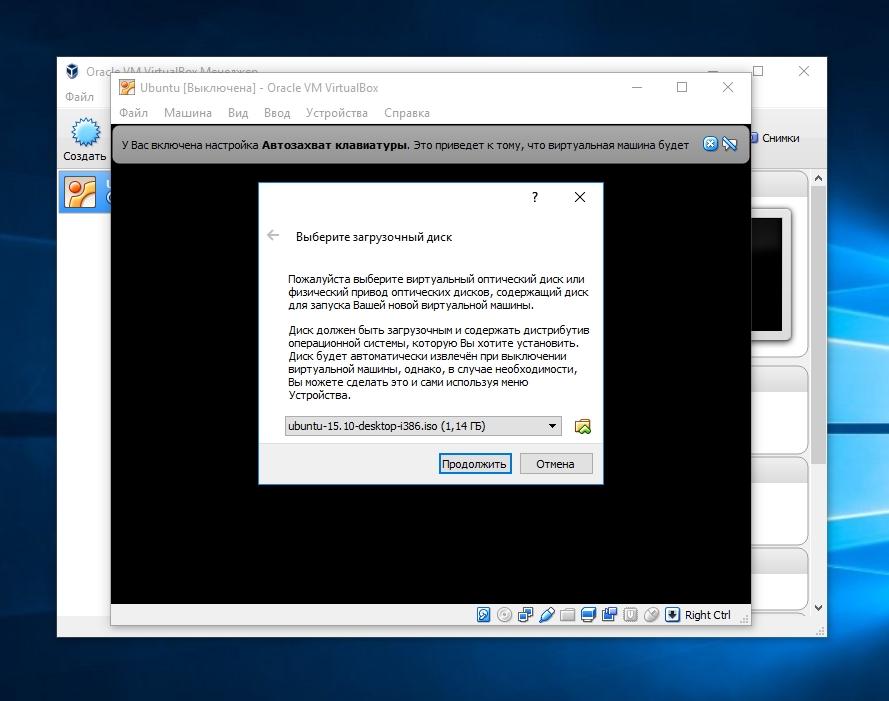Click the question mark help button
Image resolution: width=889 pixels, height=701 pixels.
[x=535, y=197]
